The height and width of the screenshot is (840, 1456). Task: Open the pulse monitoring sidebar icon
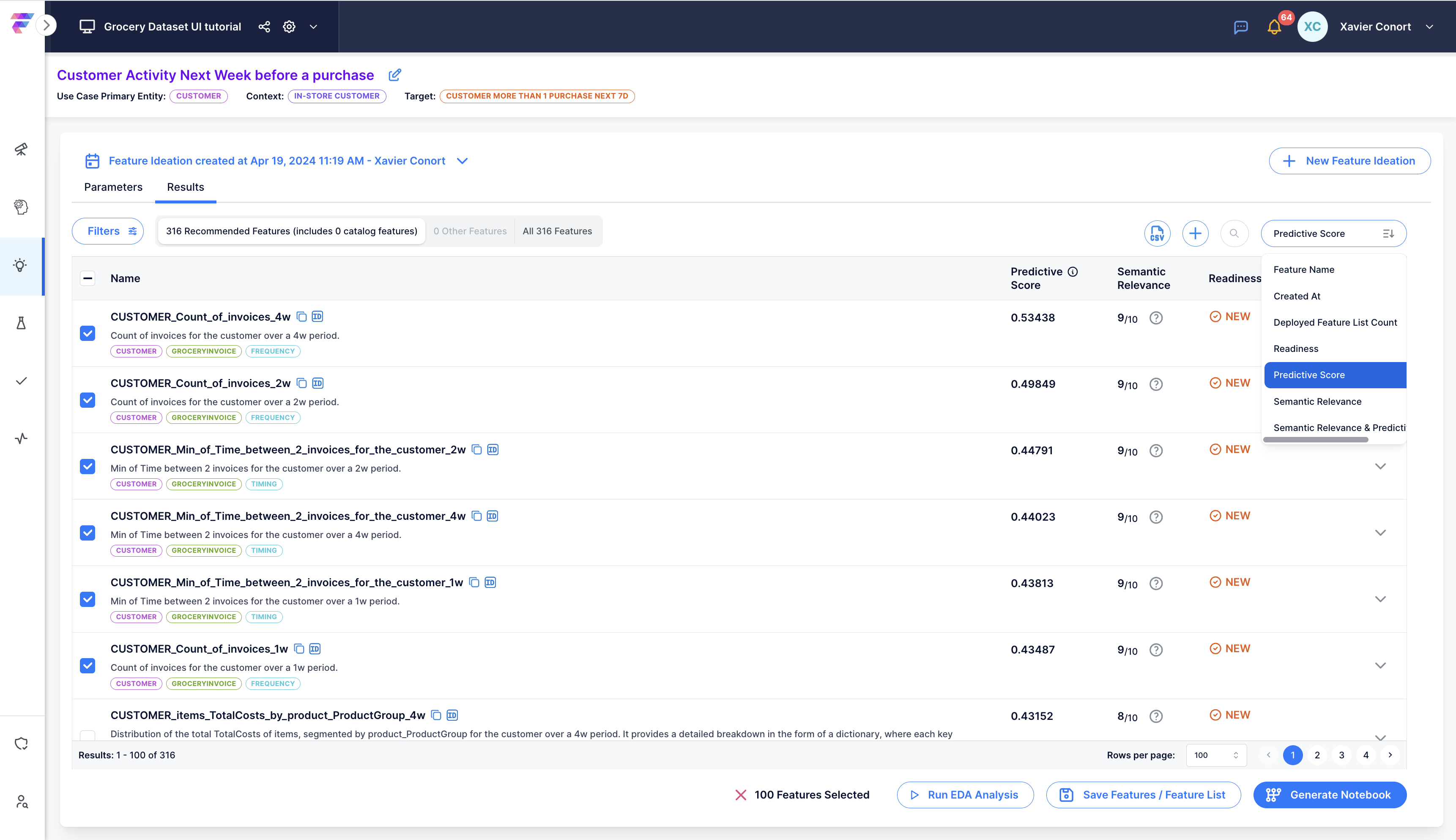coord(21,439)
